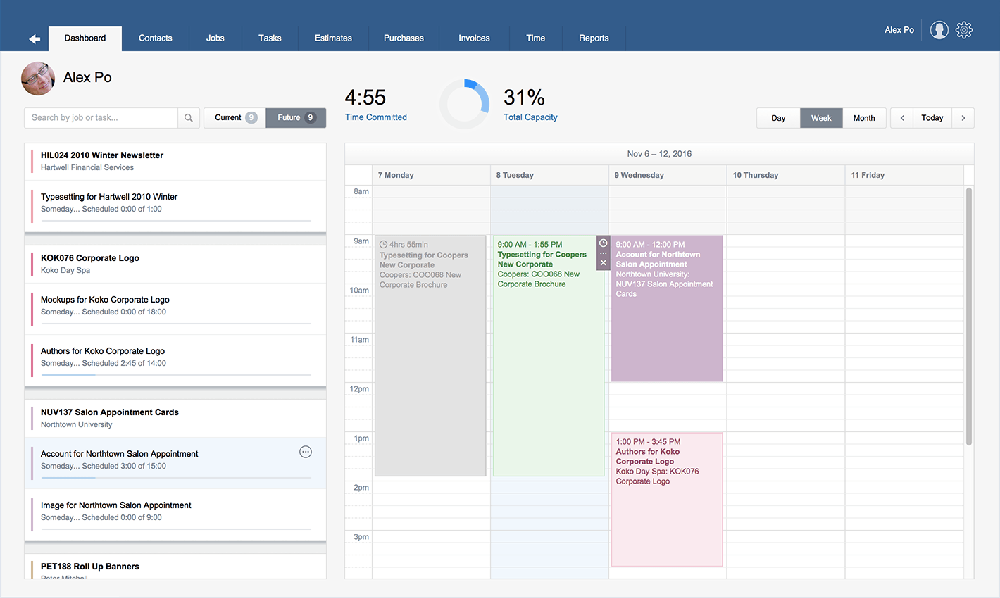Open the Reports tab
The image size is (1000, 598).
tap(594, 38)
